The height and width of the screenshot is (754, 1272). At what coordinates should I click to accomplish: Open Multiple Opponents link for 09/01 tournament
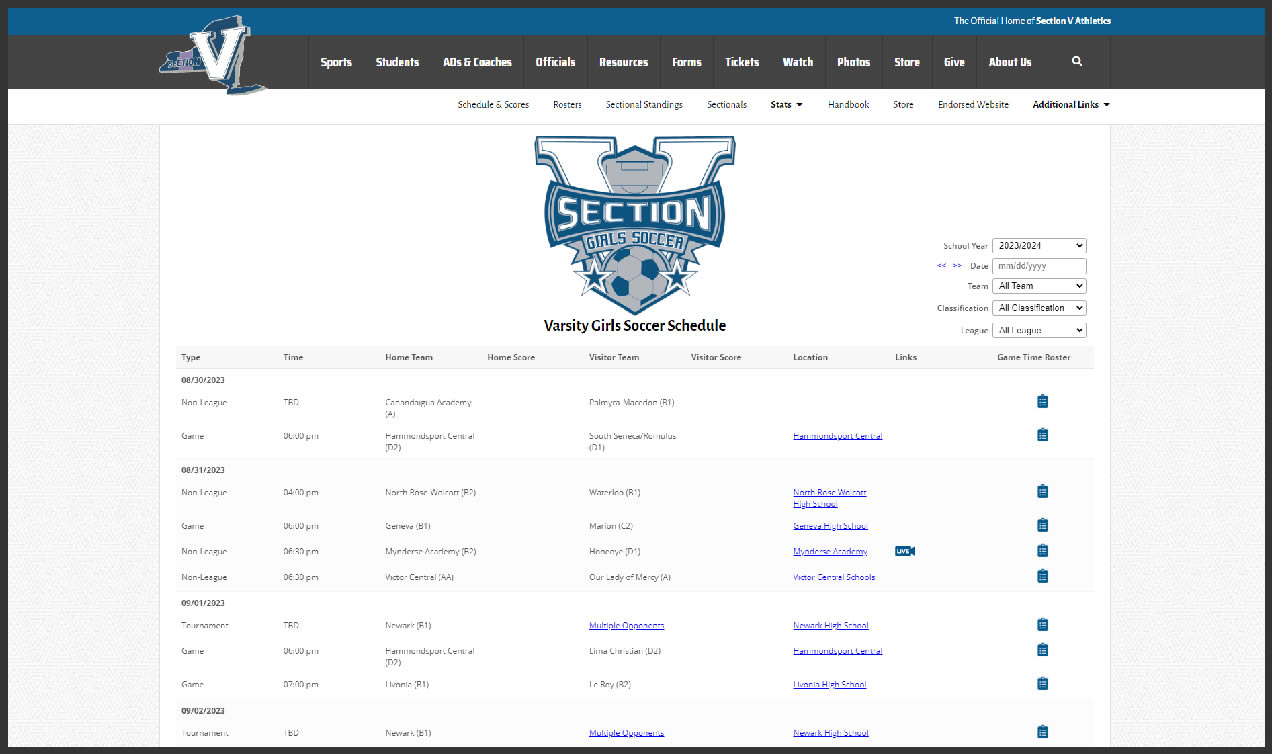click(x=627, y=626)
